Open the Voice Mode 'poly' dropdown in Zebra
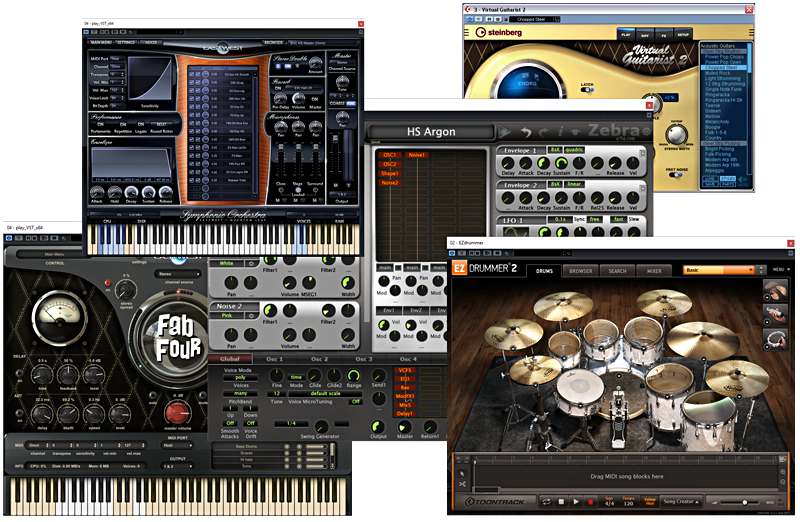 tap(240, 378)
